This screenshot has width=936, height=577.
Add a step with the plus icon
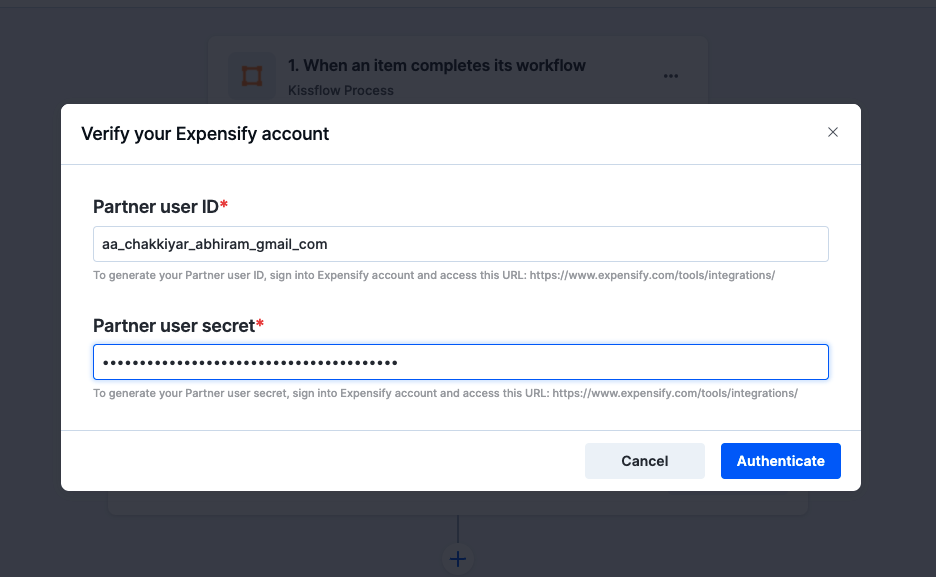coord(458,559)
